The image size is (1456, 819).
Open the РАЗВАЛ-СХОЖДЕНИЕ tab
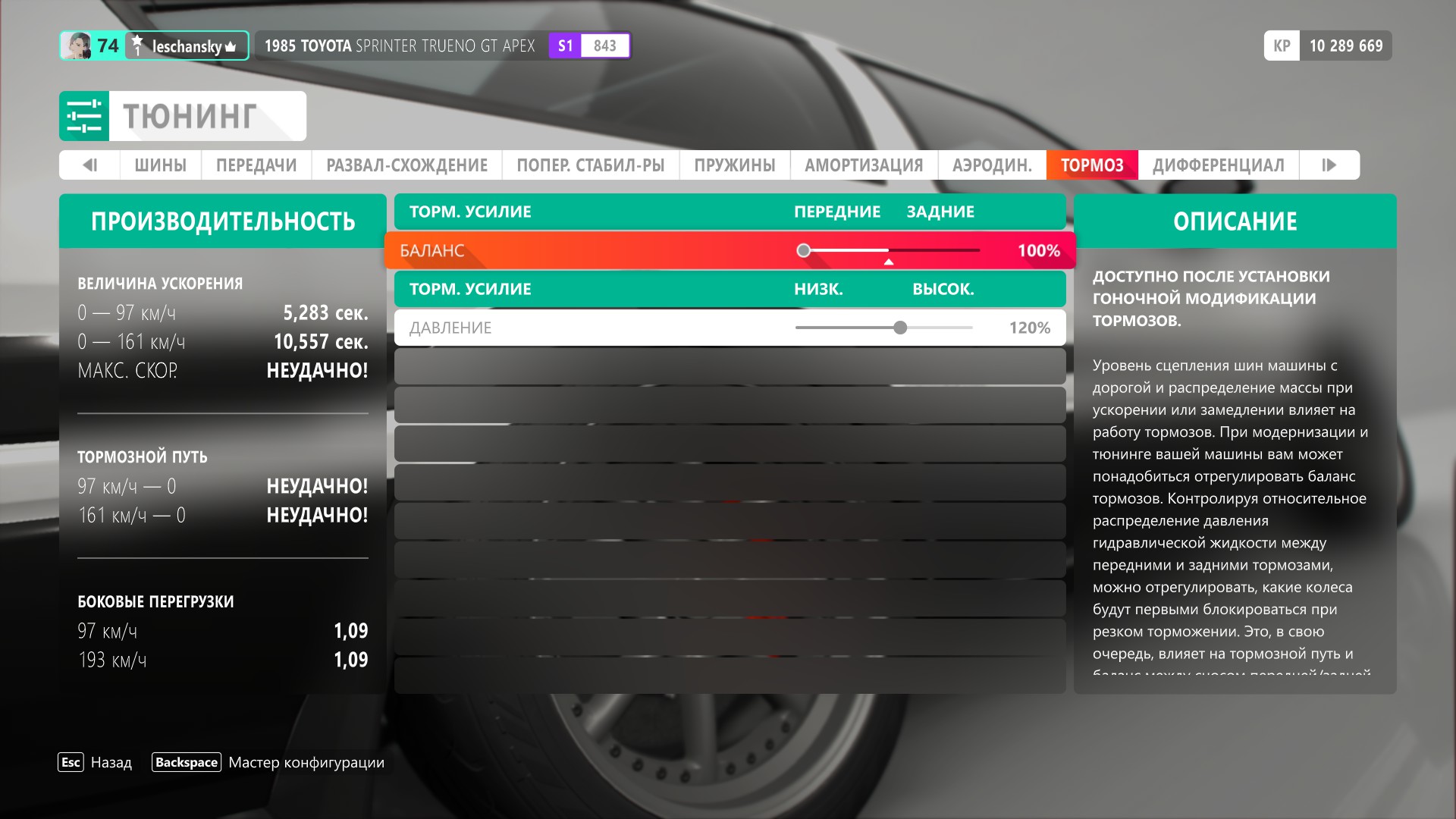[x=406, y=165]
